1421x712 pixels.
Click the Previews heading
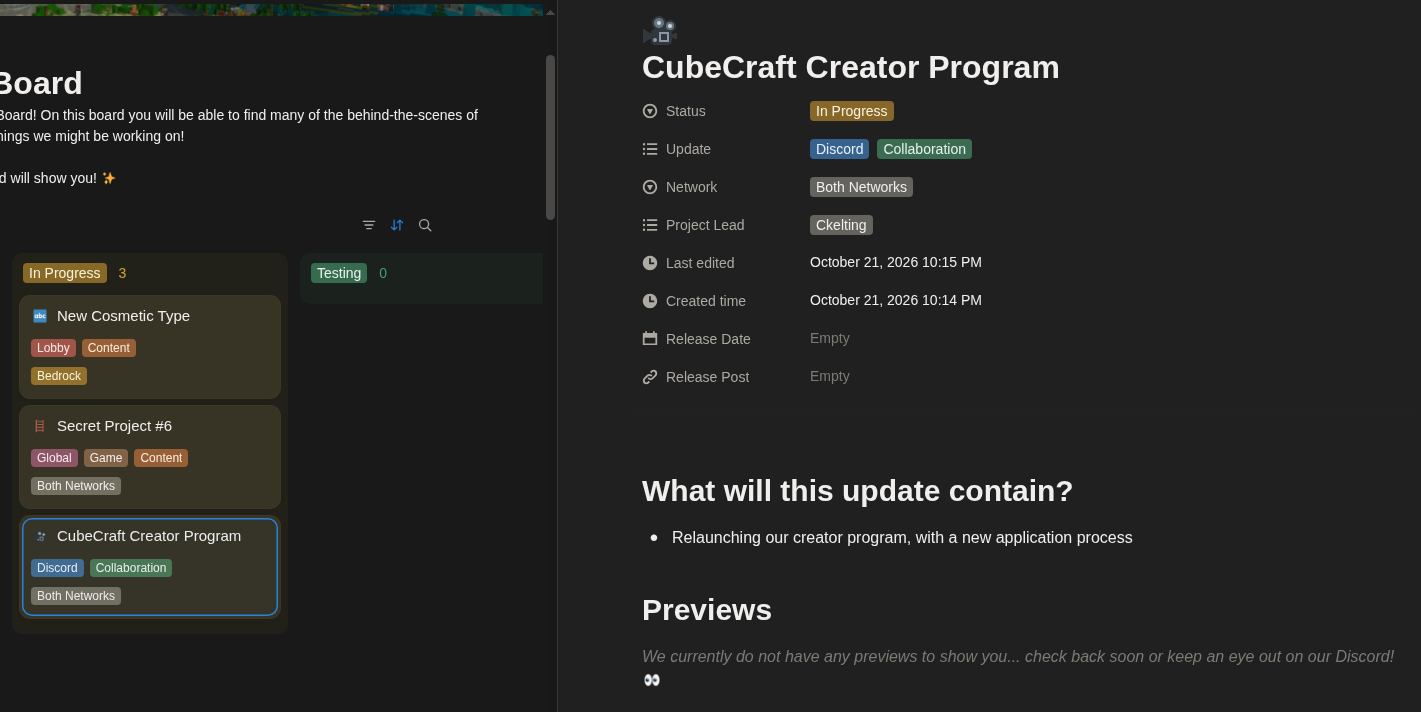707,610
